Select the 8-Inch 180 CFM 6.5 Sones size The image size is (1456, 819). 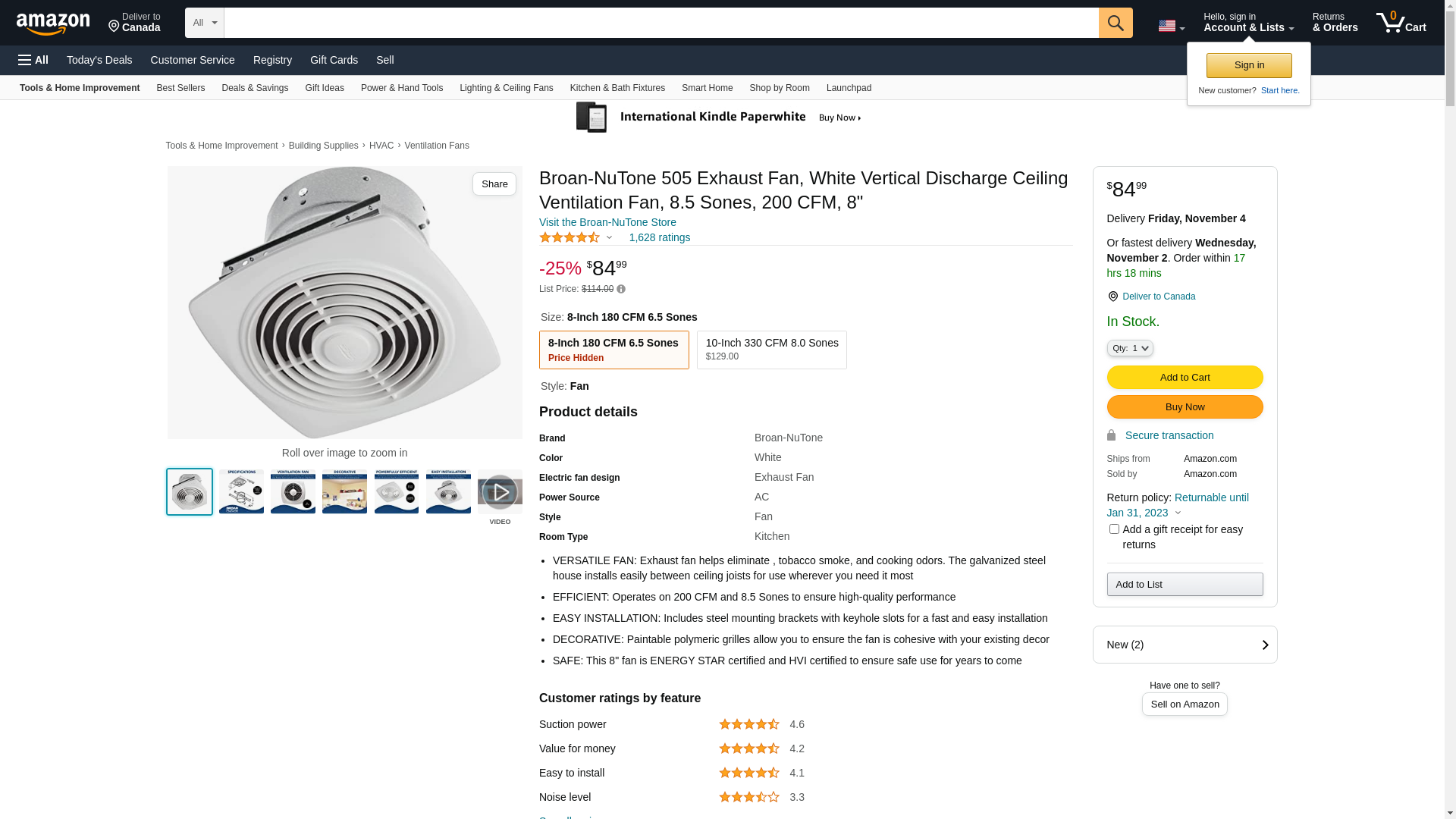613,350
